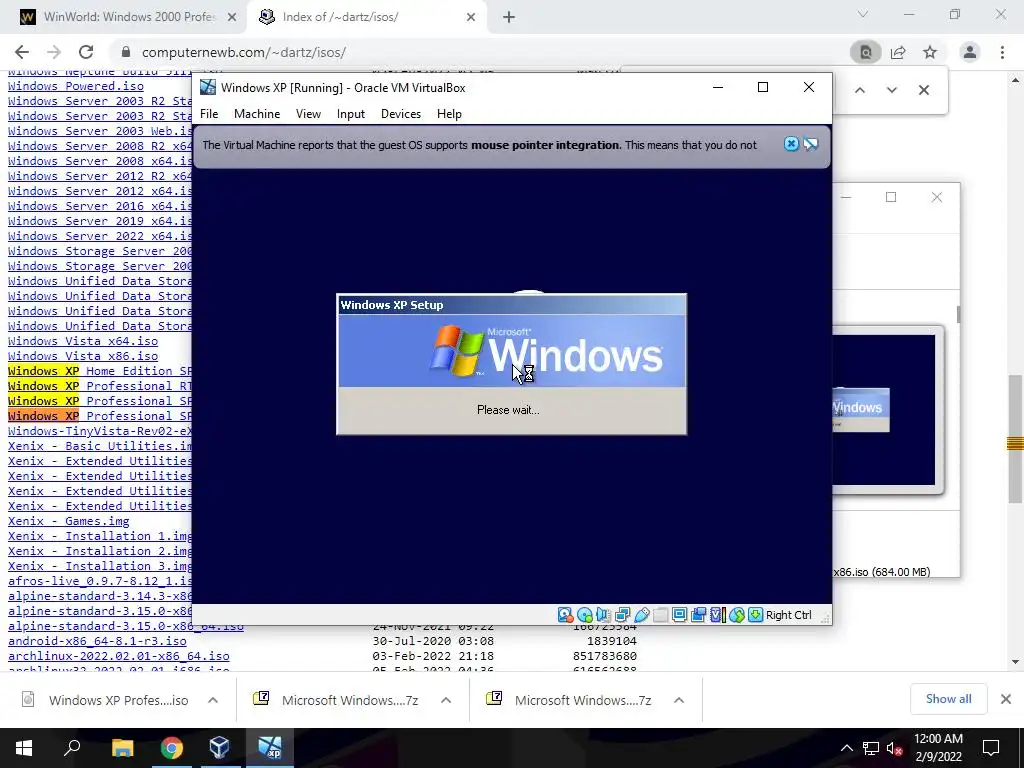Click Show all downloads button

tap(948, 699)
